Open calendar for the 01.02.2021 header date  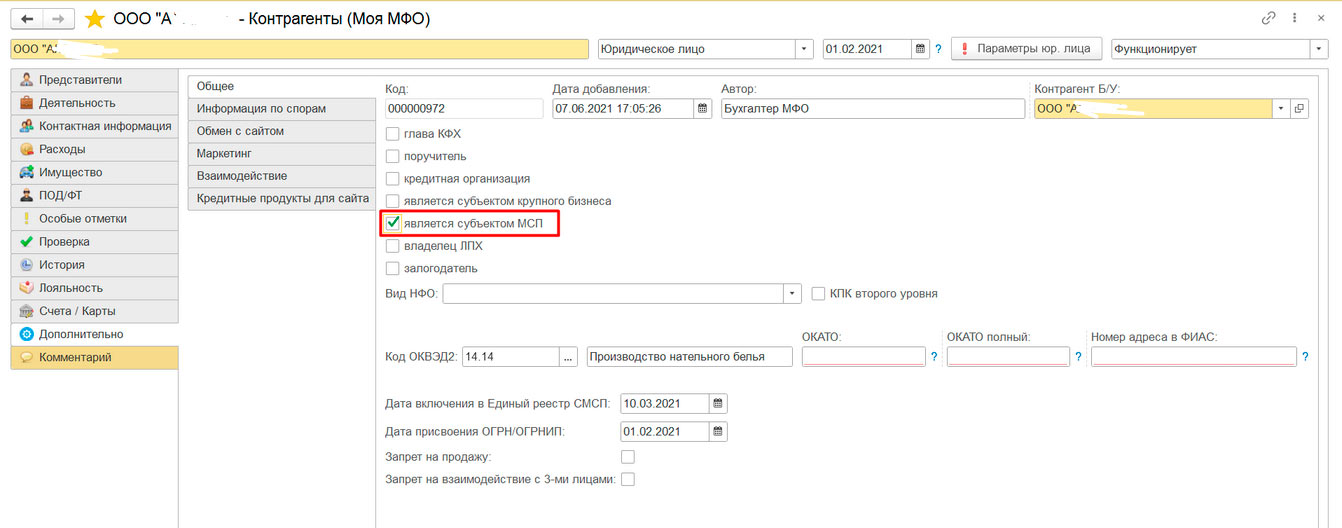tap(920, 48)
